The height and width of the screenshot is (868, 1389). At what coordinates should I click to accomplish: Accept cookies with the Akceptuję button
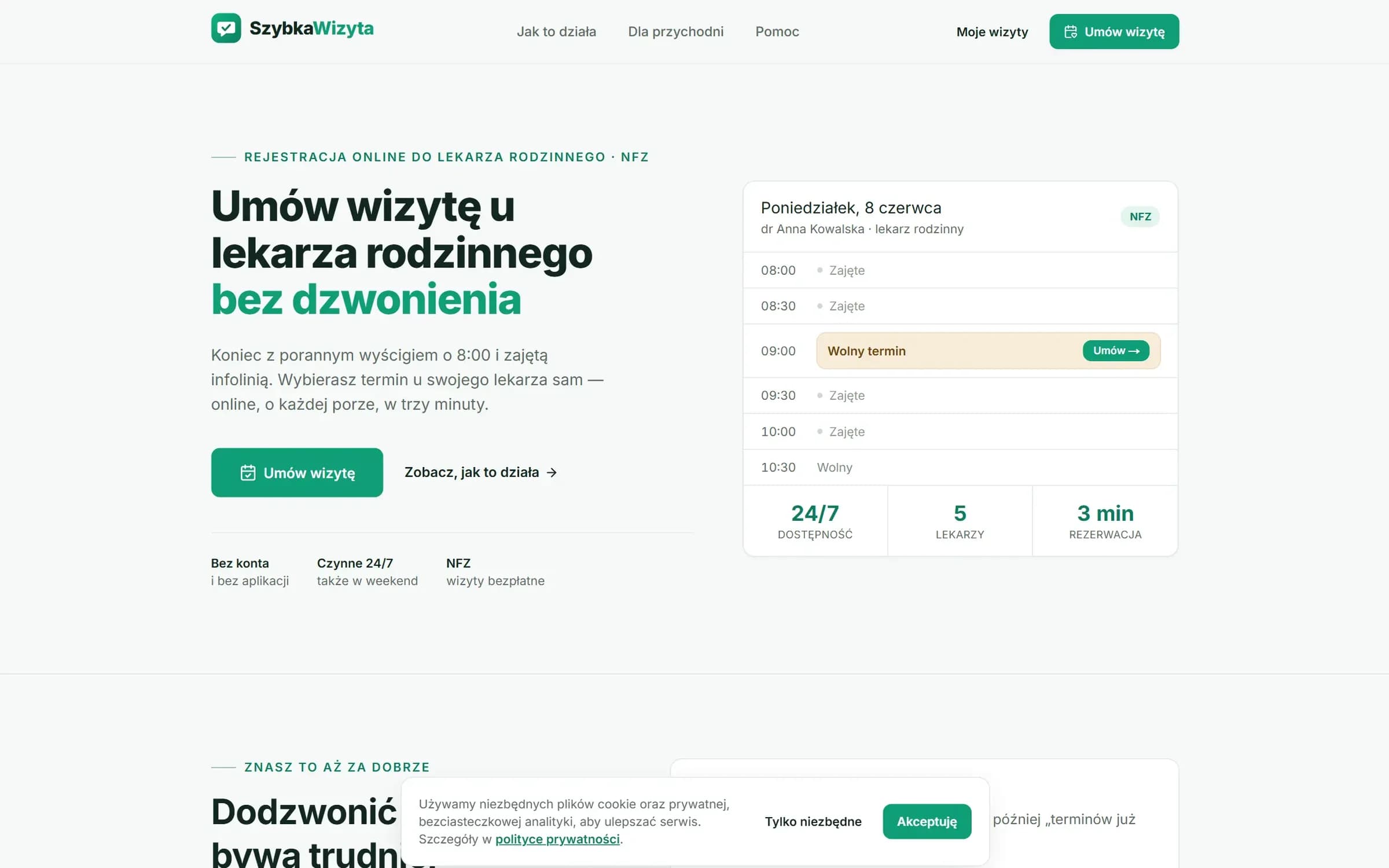[x=927, y=822]
